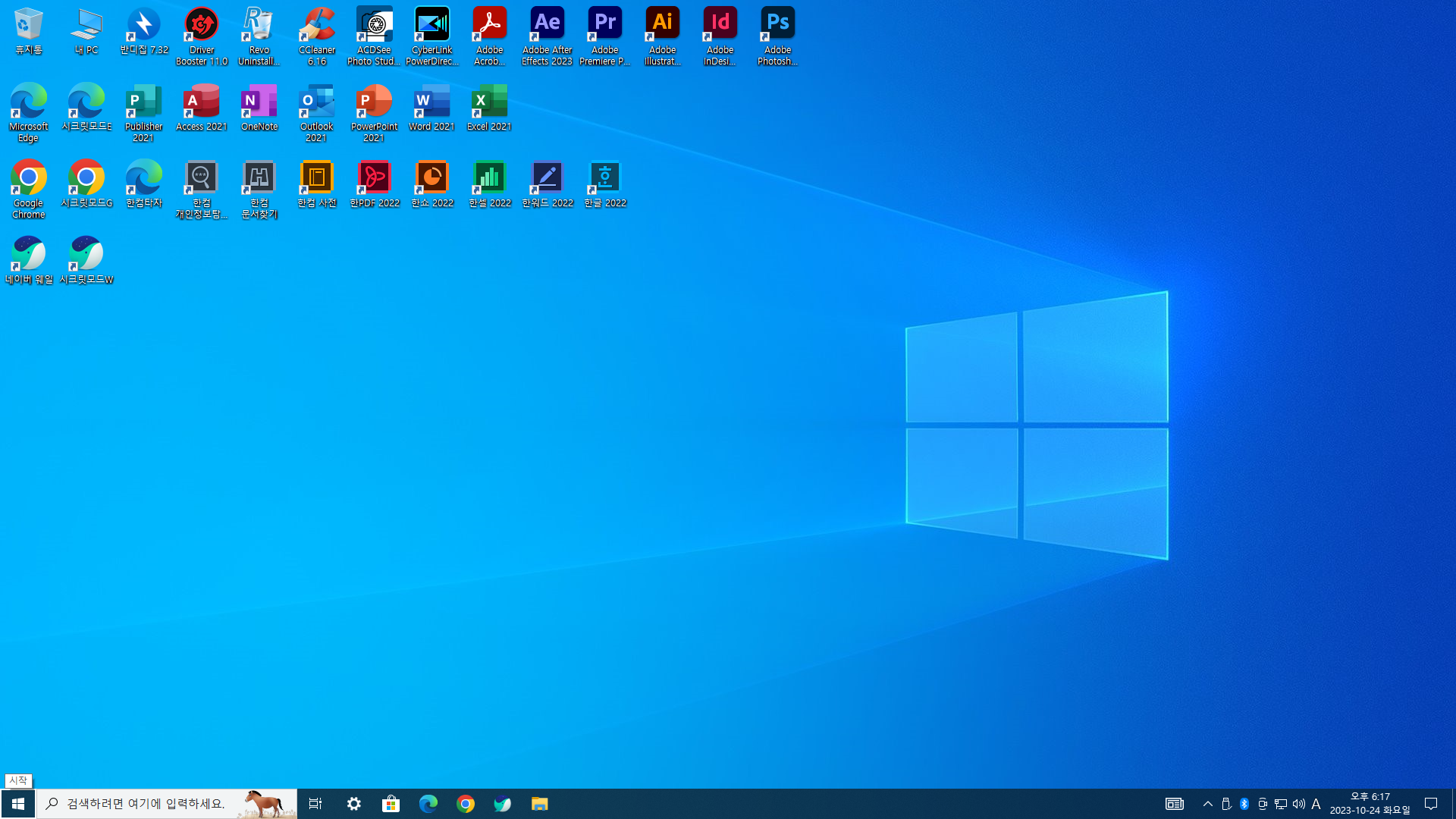
Task: Open File Explorer from the taskbar
Action: (x=539, y=804)
